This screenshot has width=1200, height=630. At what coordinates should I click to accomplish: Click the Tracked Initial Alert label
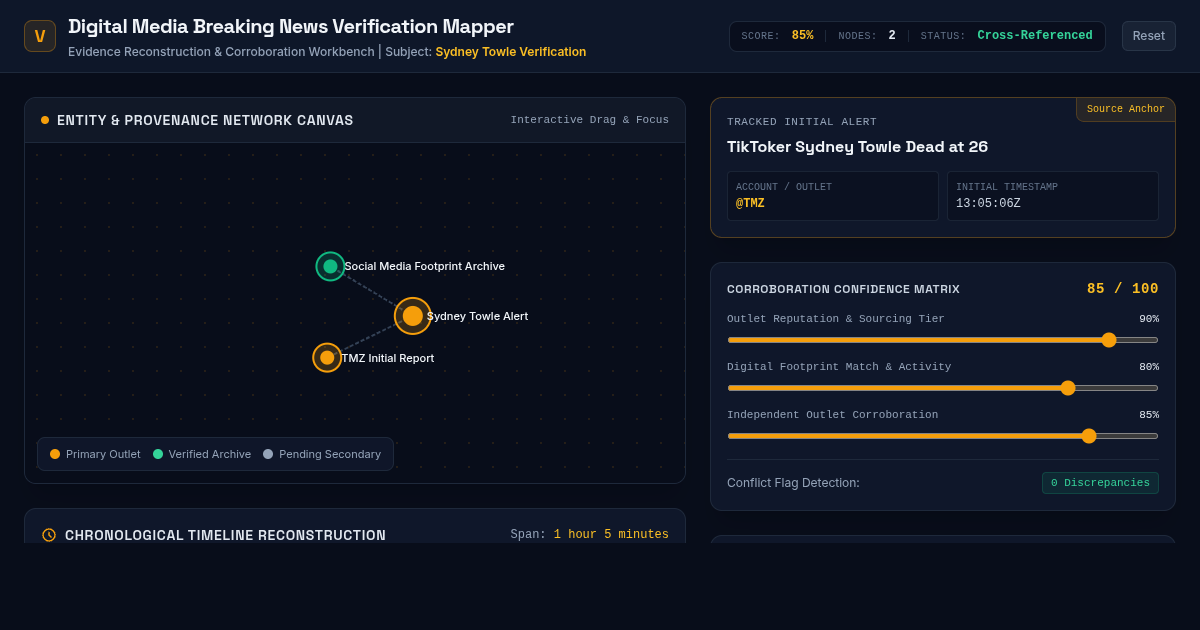click(802, 122)
